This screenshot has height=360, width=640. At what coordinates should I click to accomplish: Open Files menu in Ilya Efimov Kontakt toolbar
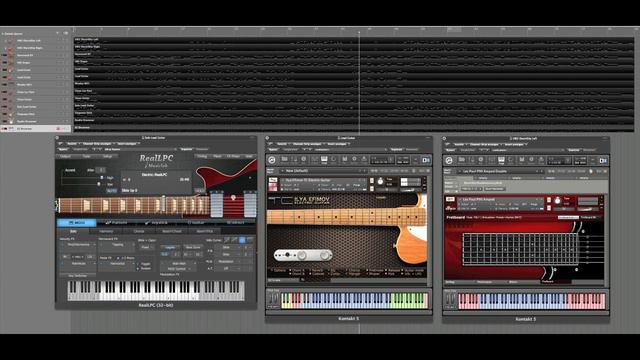click(x=345, y=160)
